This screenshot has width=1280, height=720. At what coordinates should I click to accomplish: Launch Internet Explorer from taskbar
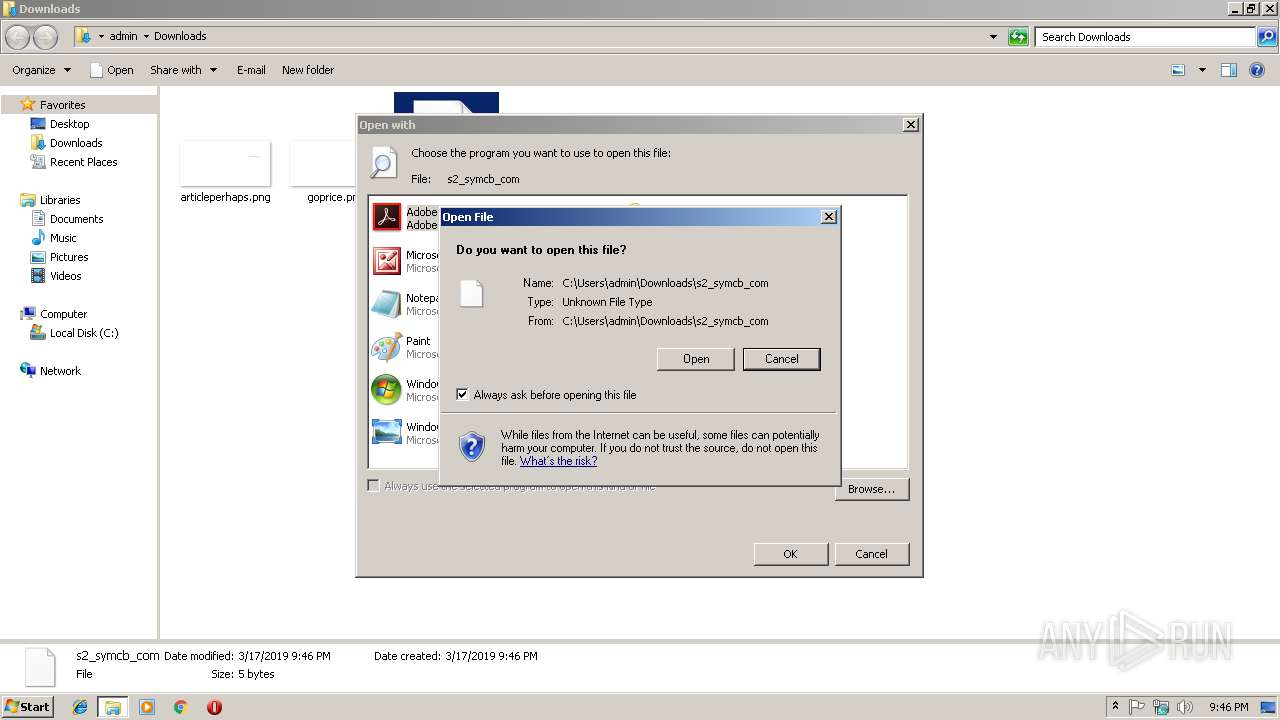coord(80,707)
